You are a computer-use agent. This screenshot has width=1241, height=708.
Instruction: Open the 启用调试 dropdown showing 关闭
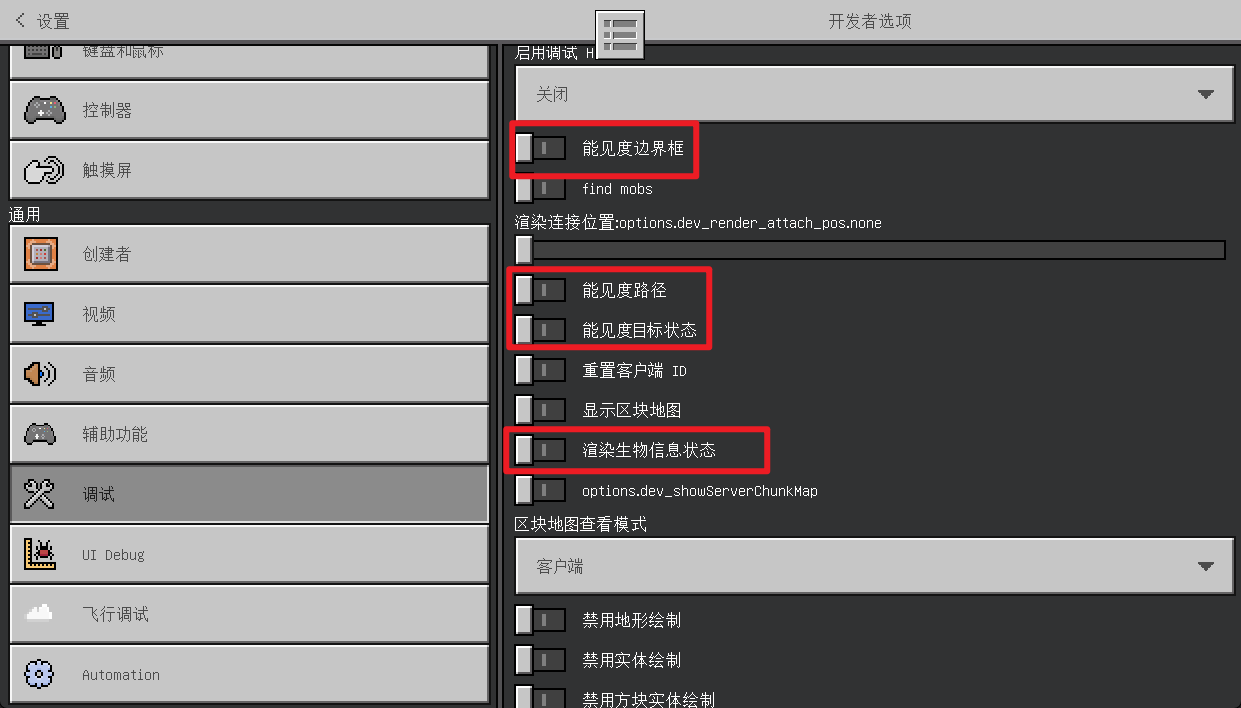pyautogui.click(x=875, y=94)
